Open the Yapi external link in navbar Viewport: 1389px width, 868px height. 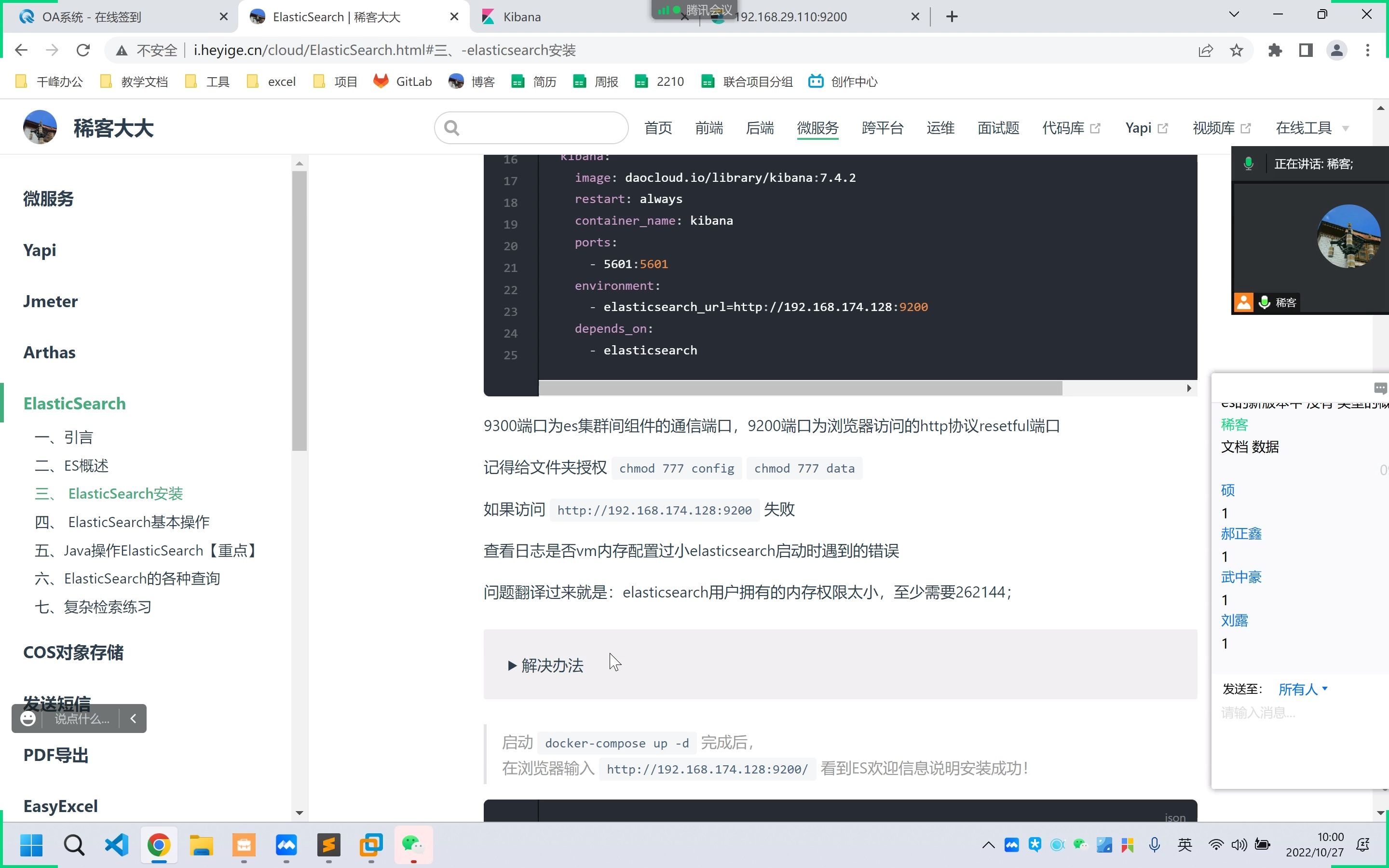coord(1147,127)
